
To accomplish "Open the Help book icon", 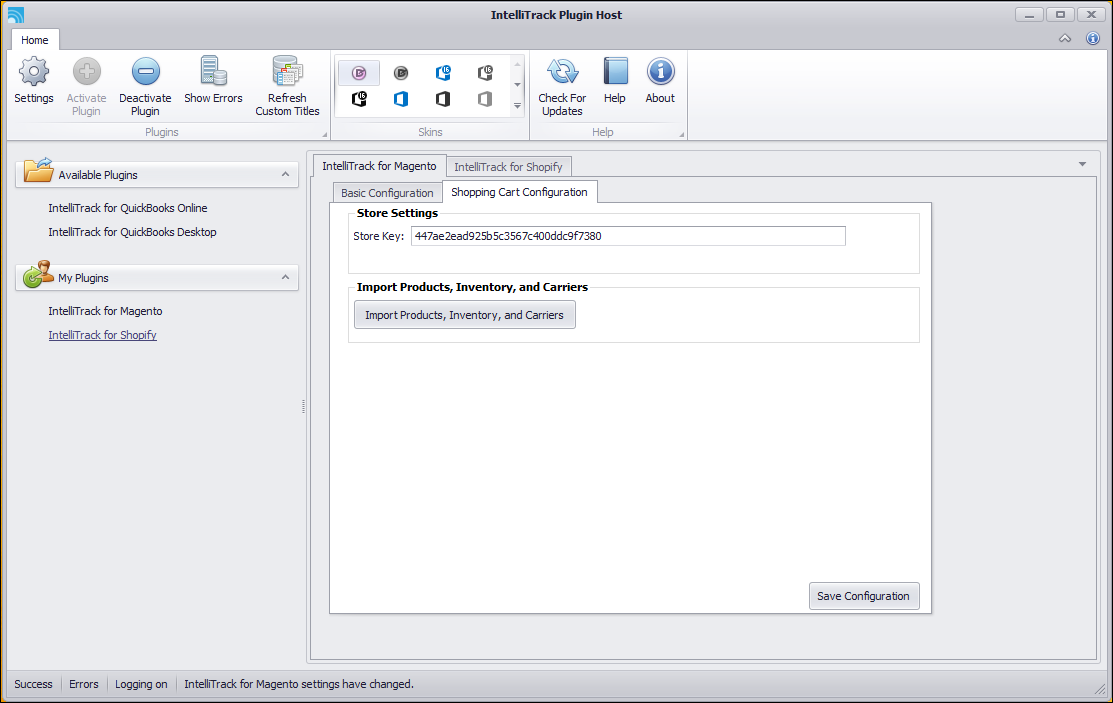I will pos(615,72).
